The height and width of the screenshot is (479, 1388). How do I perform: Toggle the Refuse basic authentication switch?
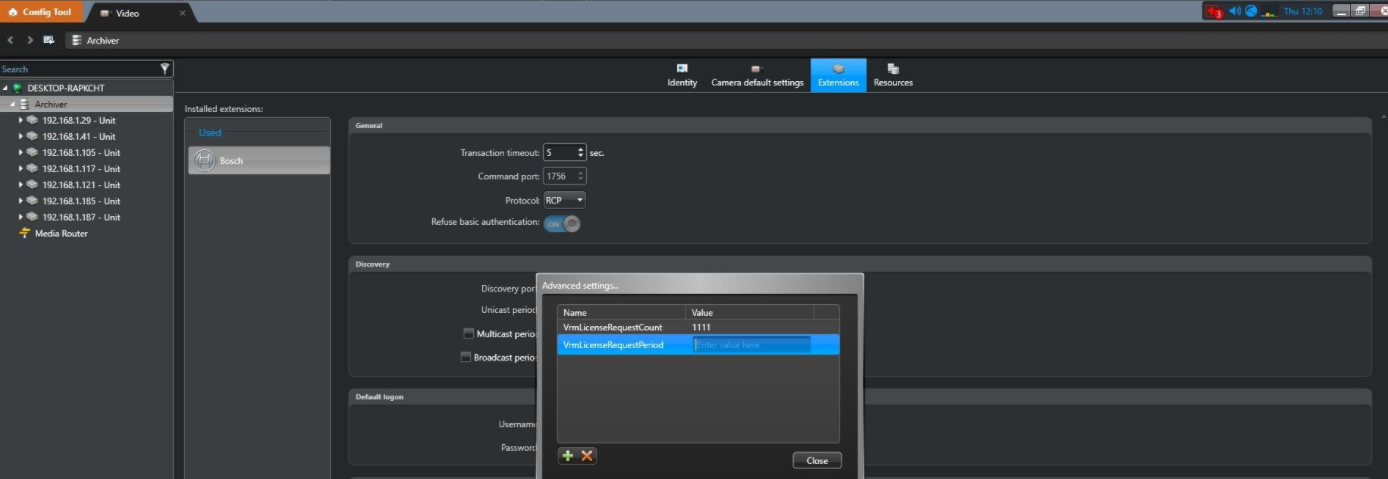pyautogui.click(x=562, y=224)
